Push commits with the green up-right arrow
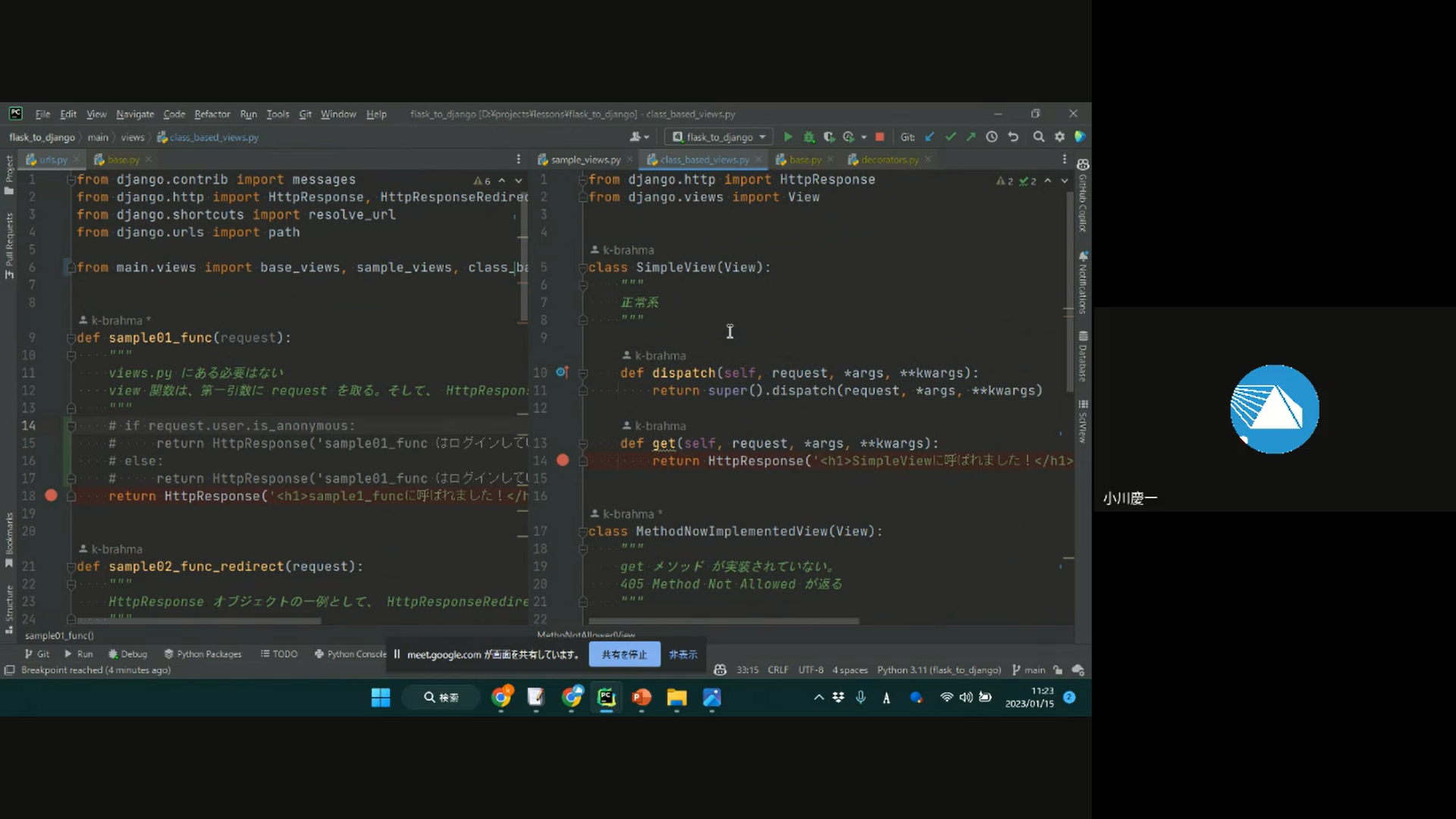The image size is (1456, 819). (x=971, y=137)
